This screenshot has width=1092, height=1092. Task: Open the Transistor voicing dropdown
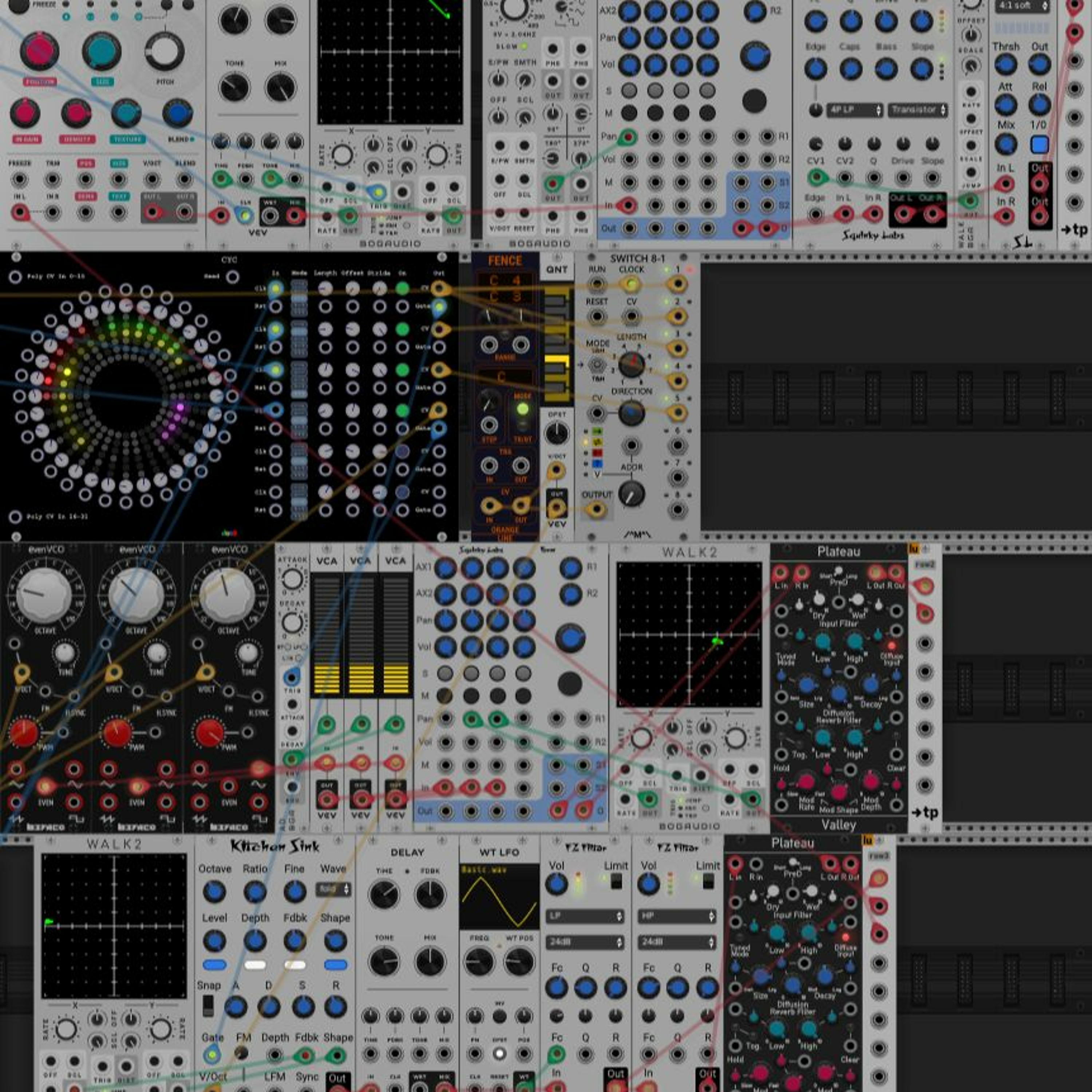[x=917, y=110]
